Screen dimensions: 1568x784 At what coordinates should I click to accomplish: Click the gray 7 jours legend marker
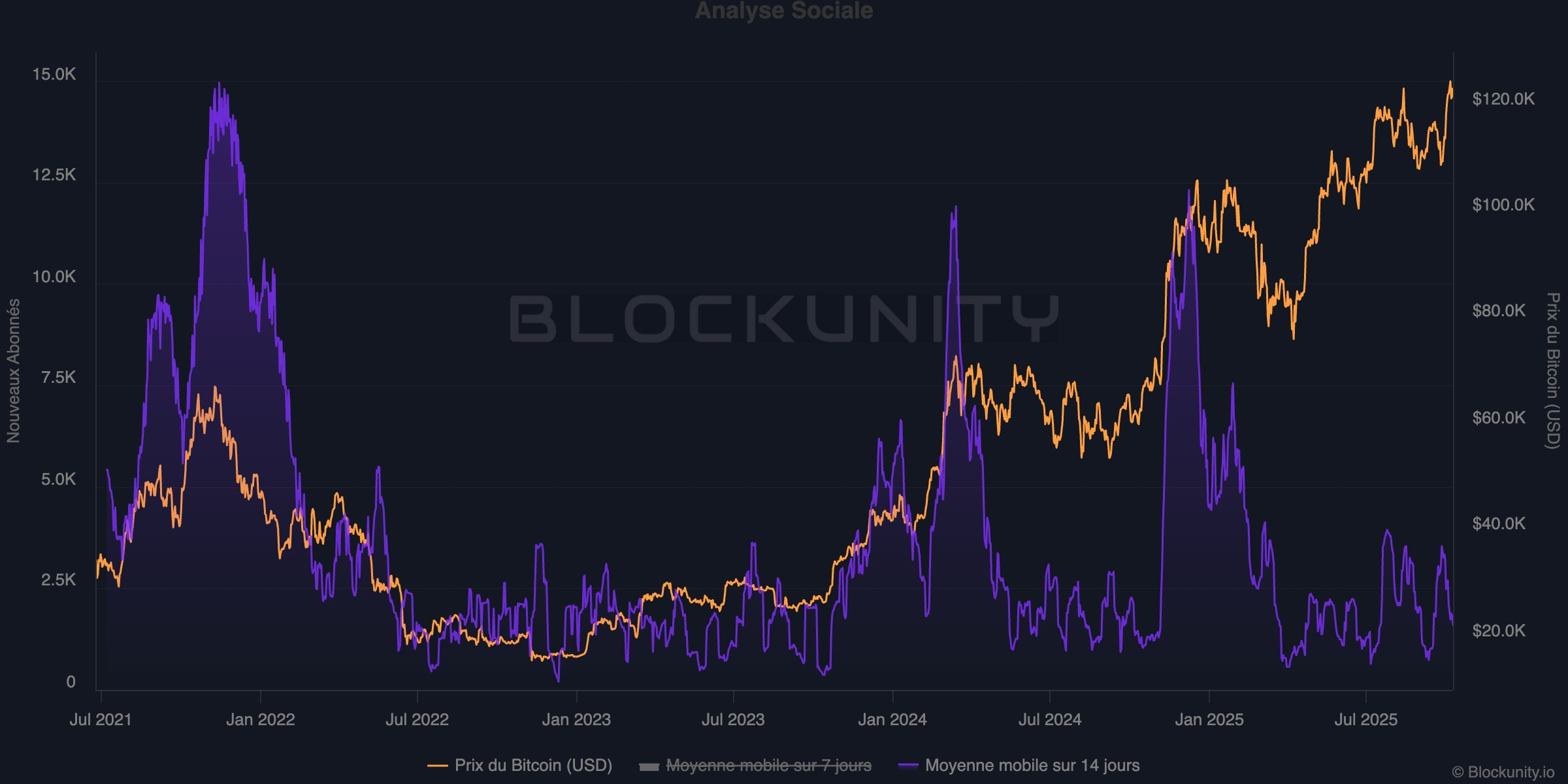(649, 766)
